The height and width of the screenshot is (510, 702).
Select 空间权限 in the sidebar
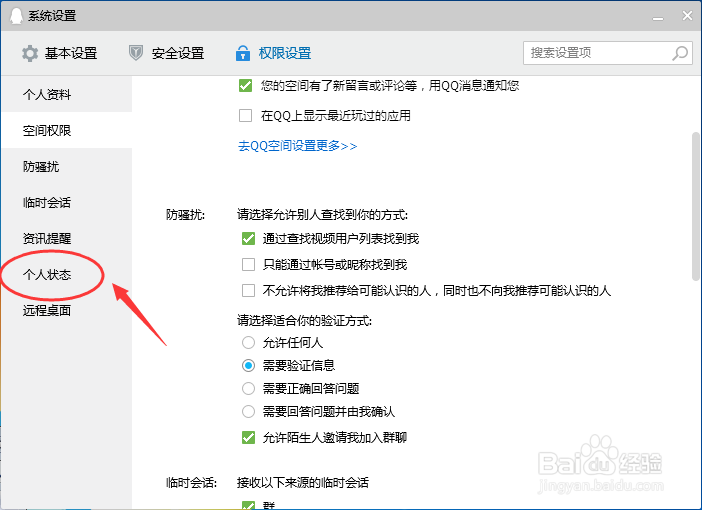click(67, 130)
